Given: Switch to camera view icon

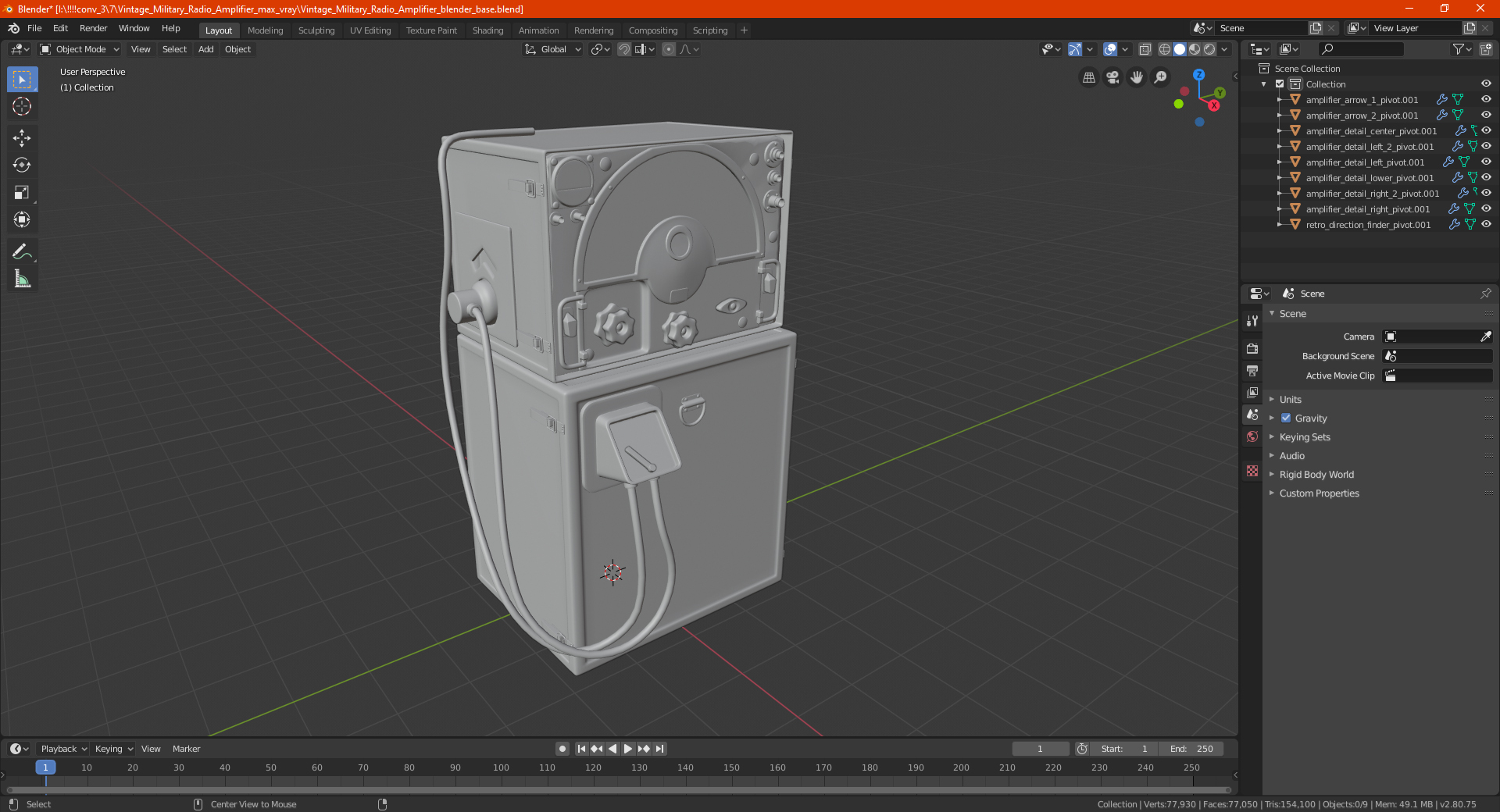Looking at the screenshot, I should [x=1112, y=77].
